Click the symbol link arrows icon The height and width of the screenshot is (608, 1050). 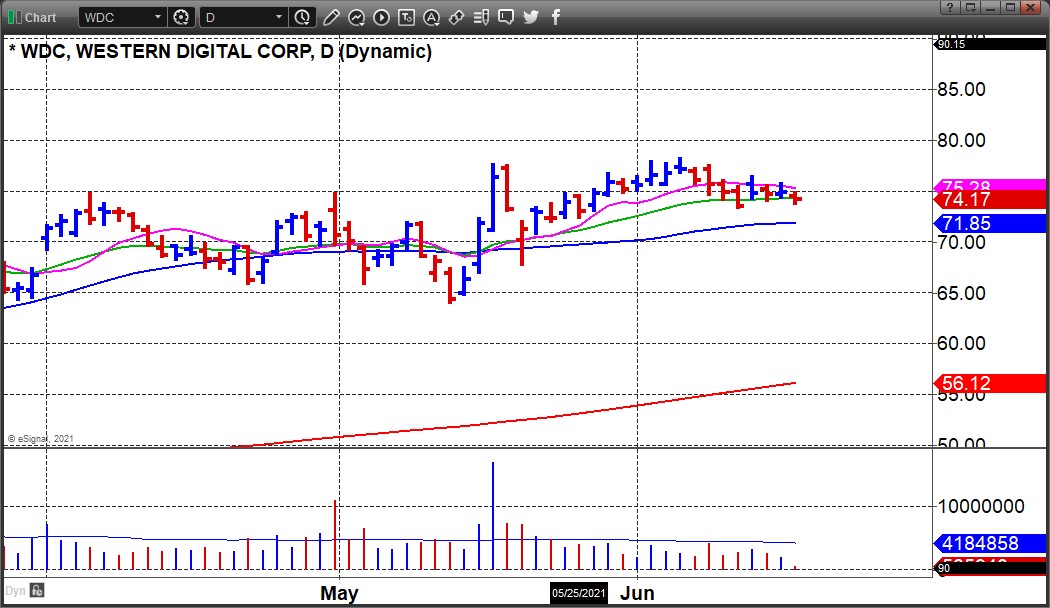click(456, 17)
